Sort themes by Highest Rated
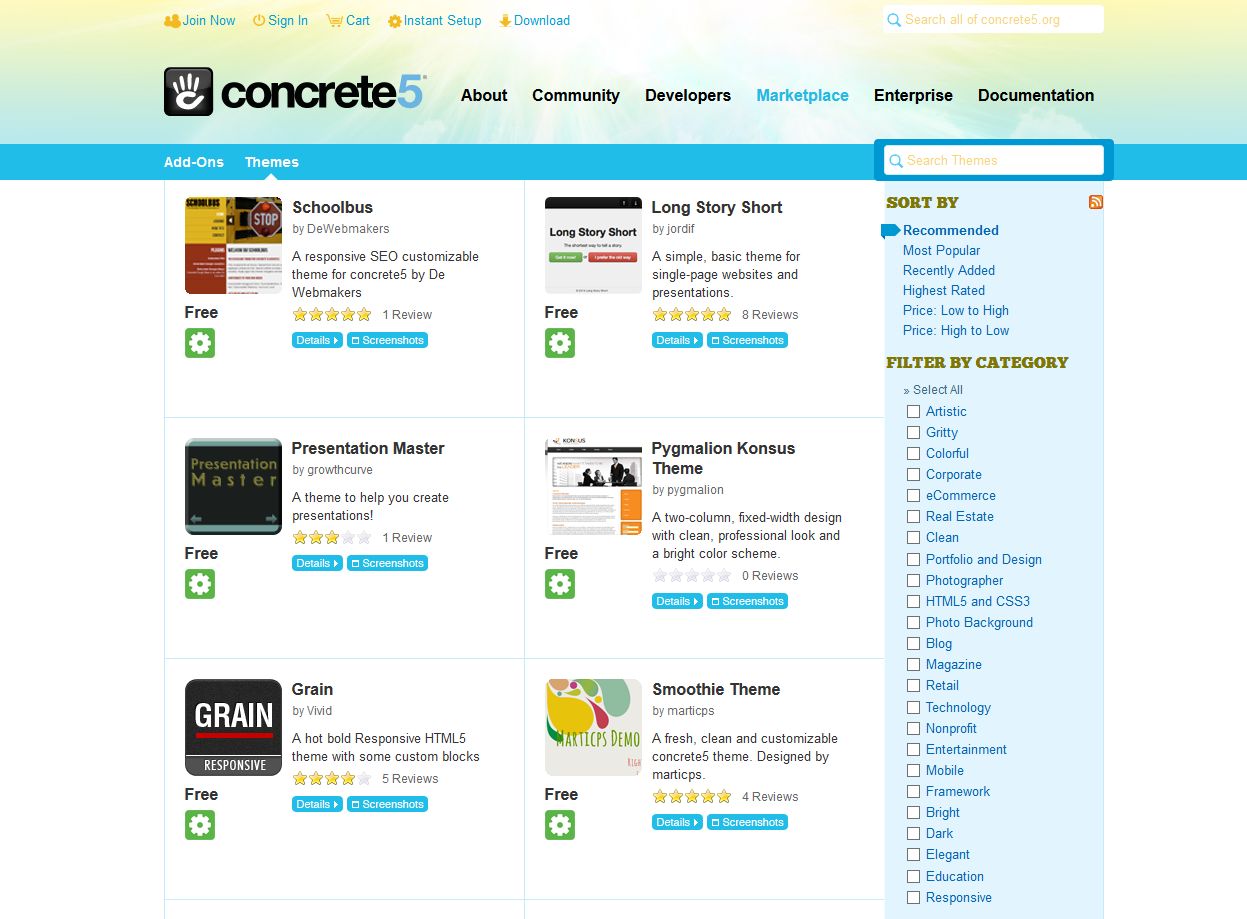Image resolution: width=1247 pixels, height=919 pixels. 944,290
